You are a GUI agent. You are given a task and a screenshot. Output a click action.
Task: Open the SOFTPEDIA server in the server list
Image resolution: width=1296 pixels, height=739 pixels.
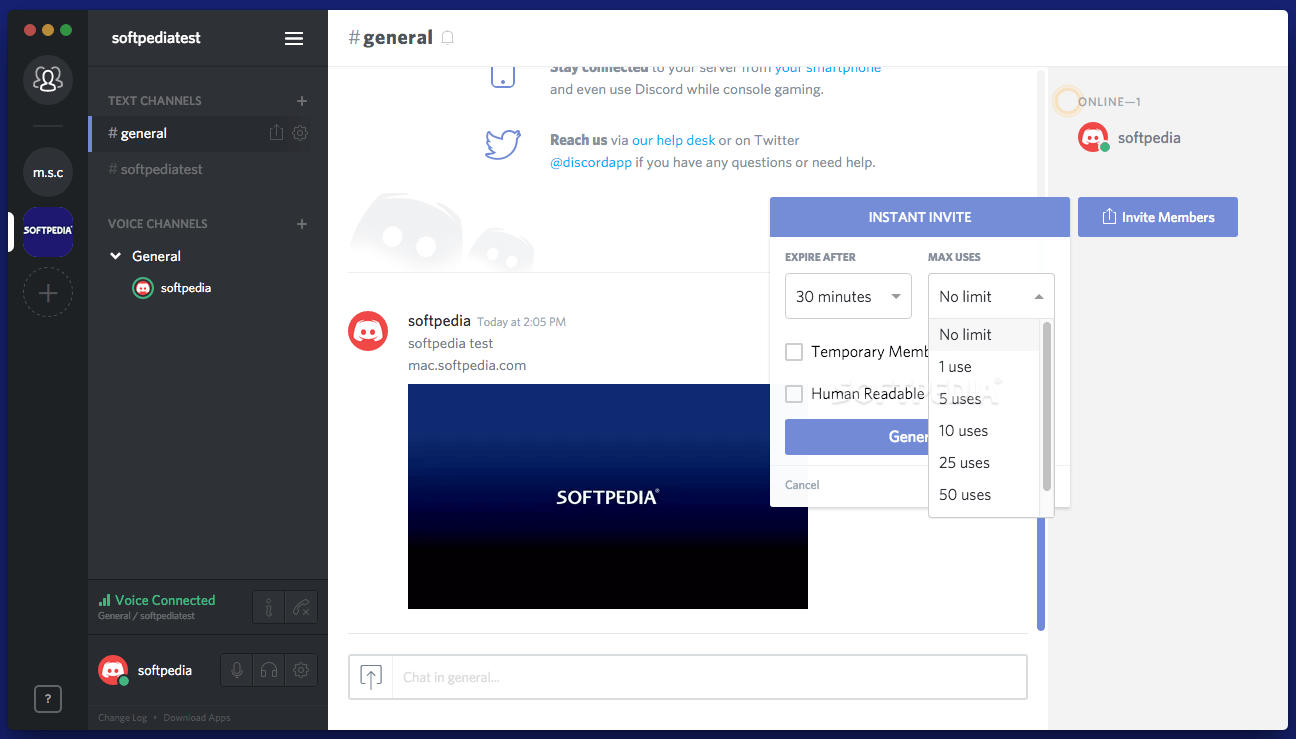point(47,232)
